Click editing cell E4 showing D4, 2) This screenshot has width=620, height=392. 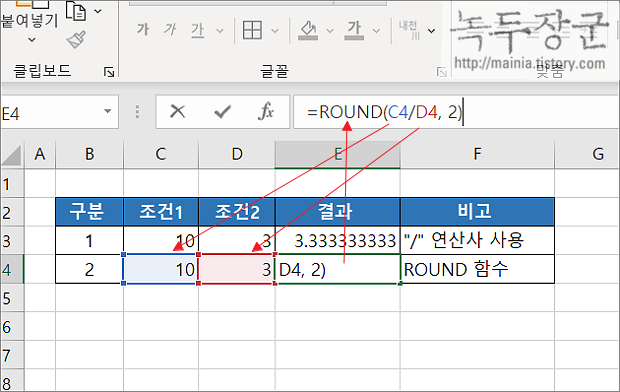click(x=338, y=269)
